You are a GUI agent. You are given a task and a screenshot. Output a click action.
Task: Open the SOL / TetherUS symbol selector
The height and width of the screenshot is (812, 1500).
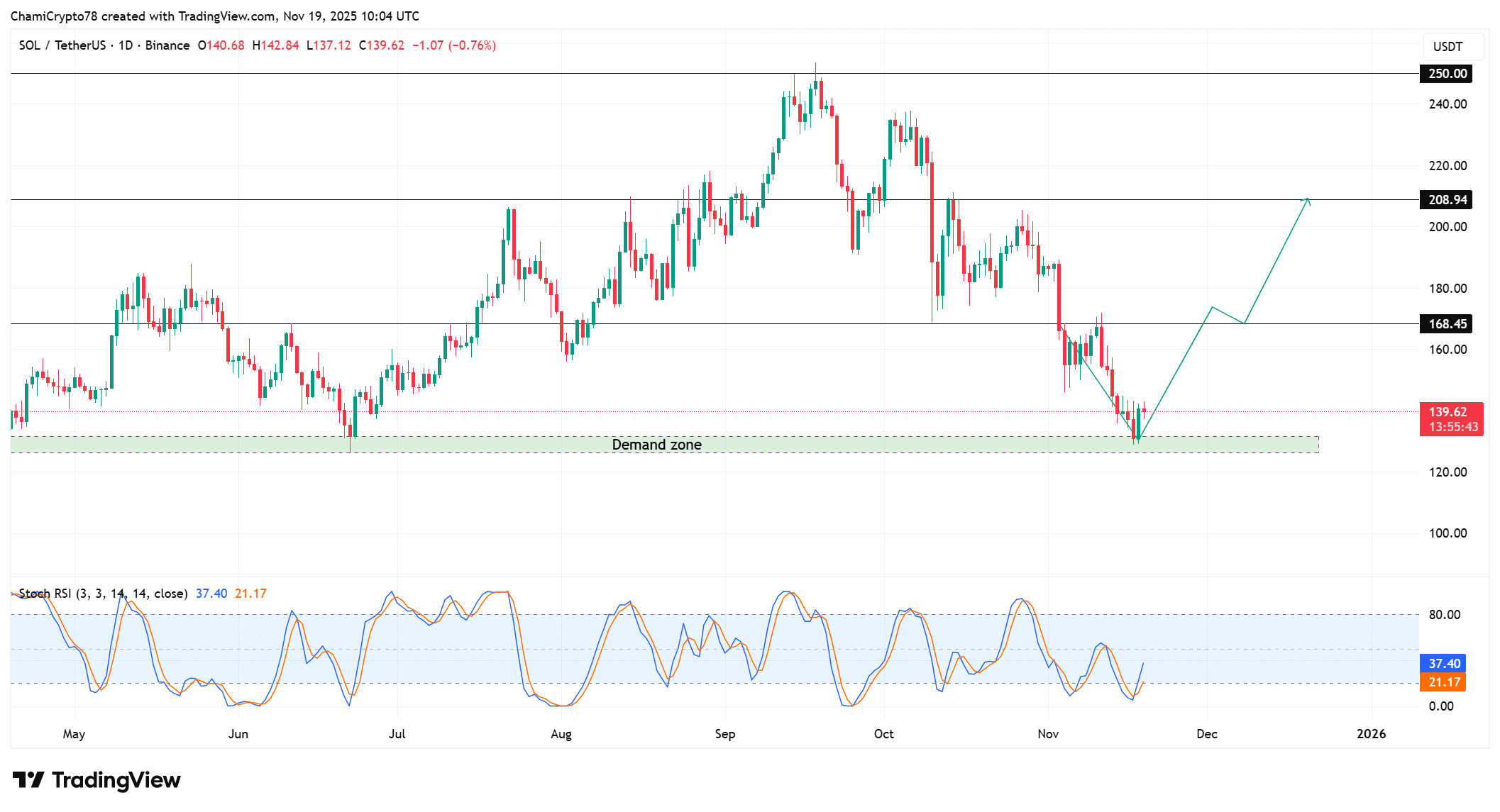pos(64,45)
